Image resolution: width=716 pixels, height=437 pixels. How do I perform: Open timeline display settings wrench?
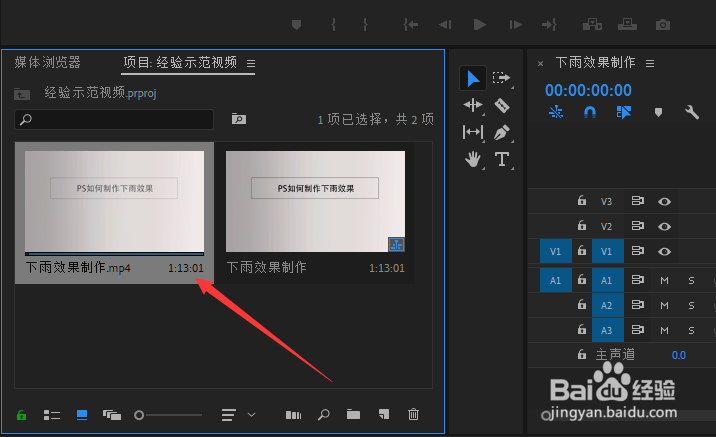click(x=692, y=112)
